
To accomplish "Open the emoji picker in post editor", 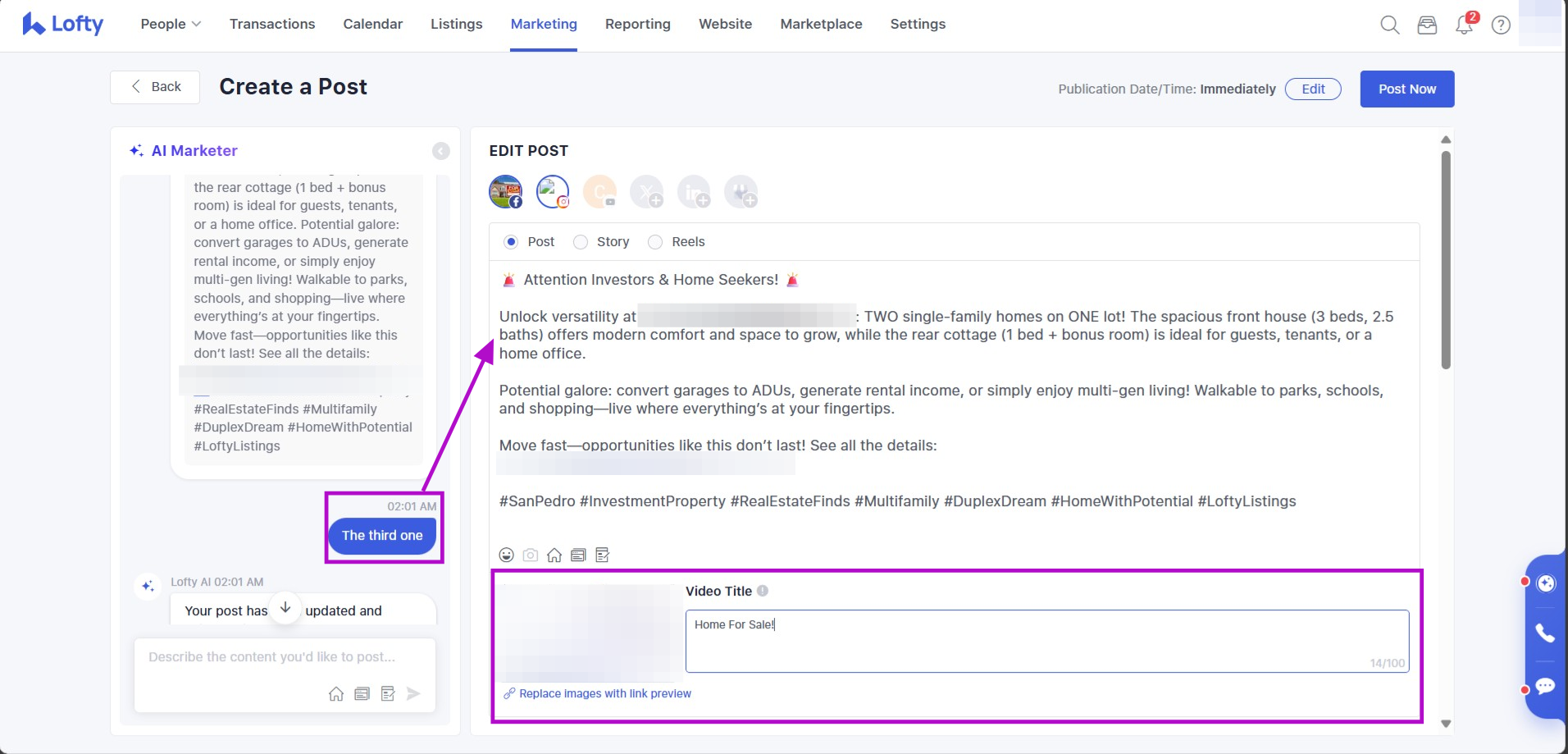I will click(x=507, y=555).
